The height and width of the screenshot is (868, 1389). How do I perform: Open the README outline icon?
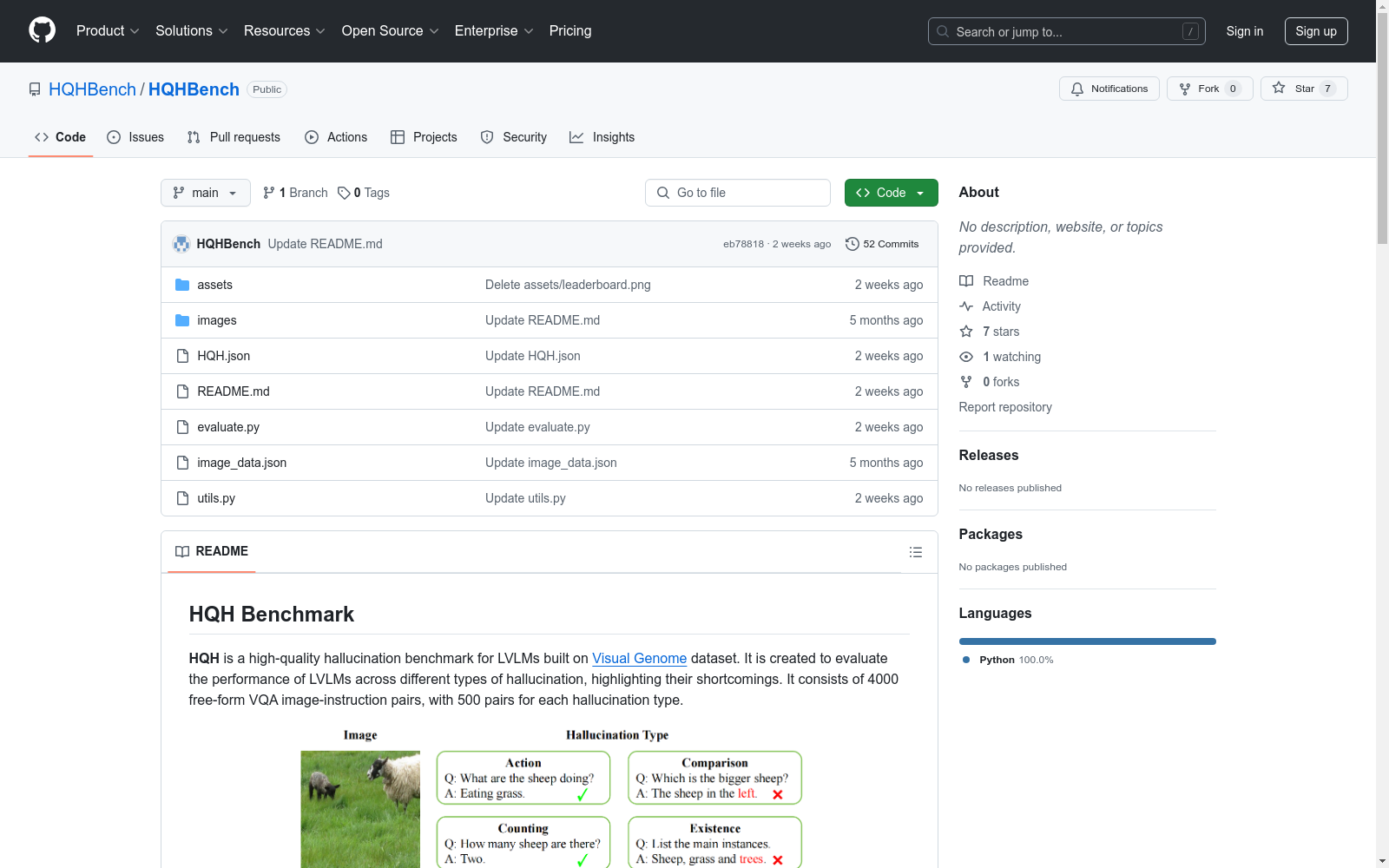[x=915, y=552]
